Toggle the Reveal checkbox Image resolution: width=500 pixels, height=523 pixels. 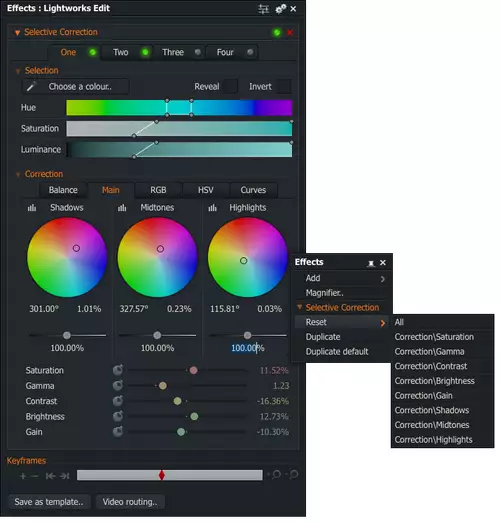tap(230, 86)
